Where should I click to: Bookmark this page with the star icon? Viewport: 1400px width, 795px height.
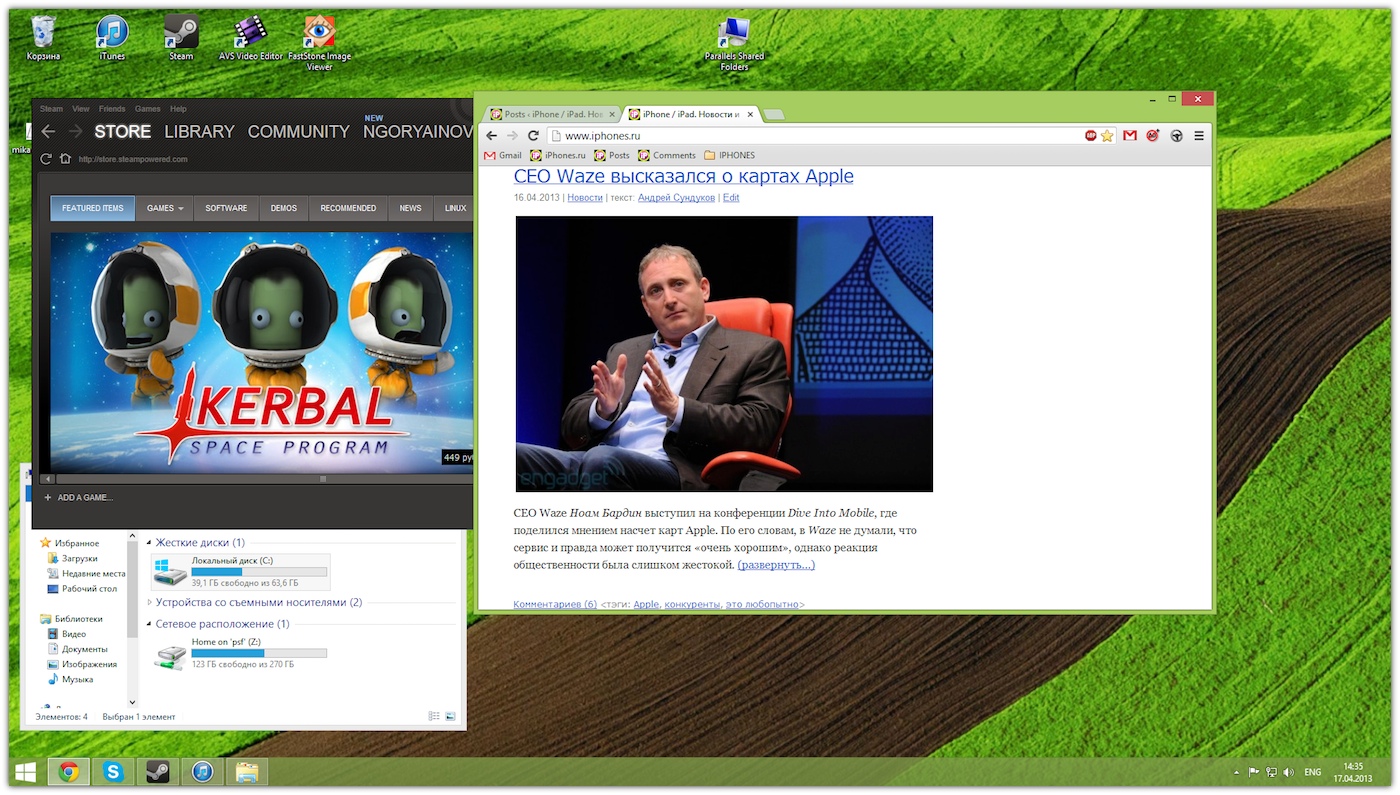point(1107,136)
